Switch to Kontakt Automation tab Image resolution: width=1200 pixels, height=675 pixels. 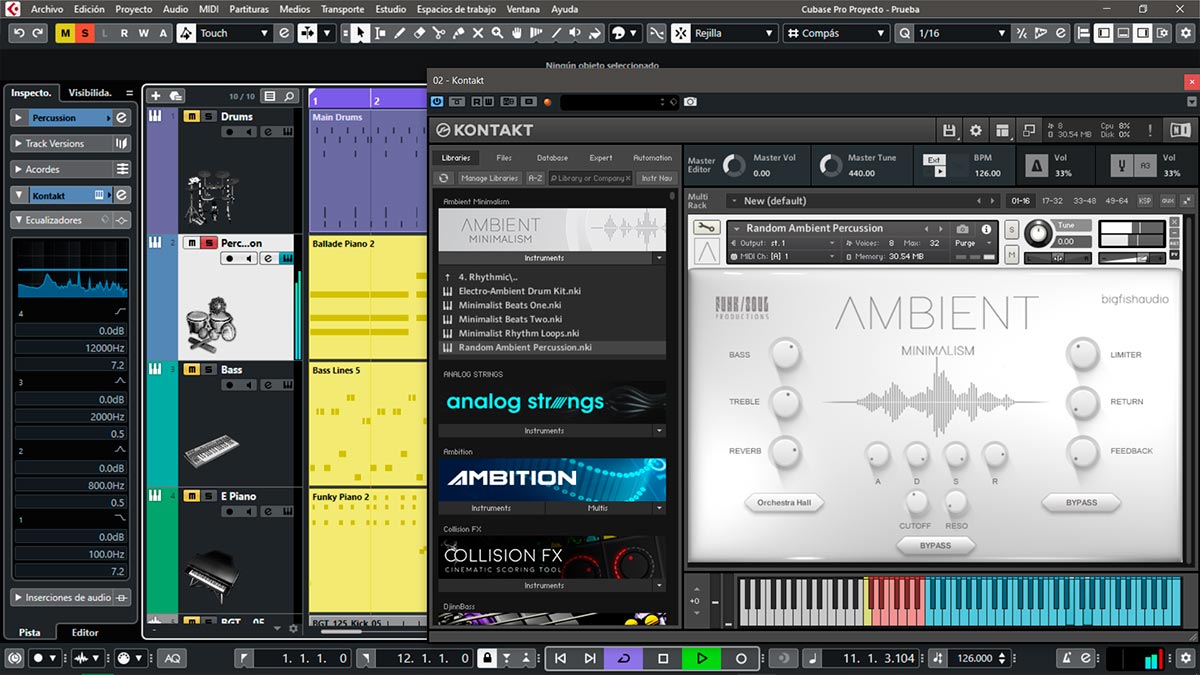(x=653, y=158)
